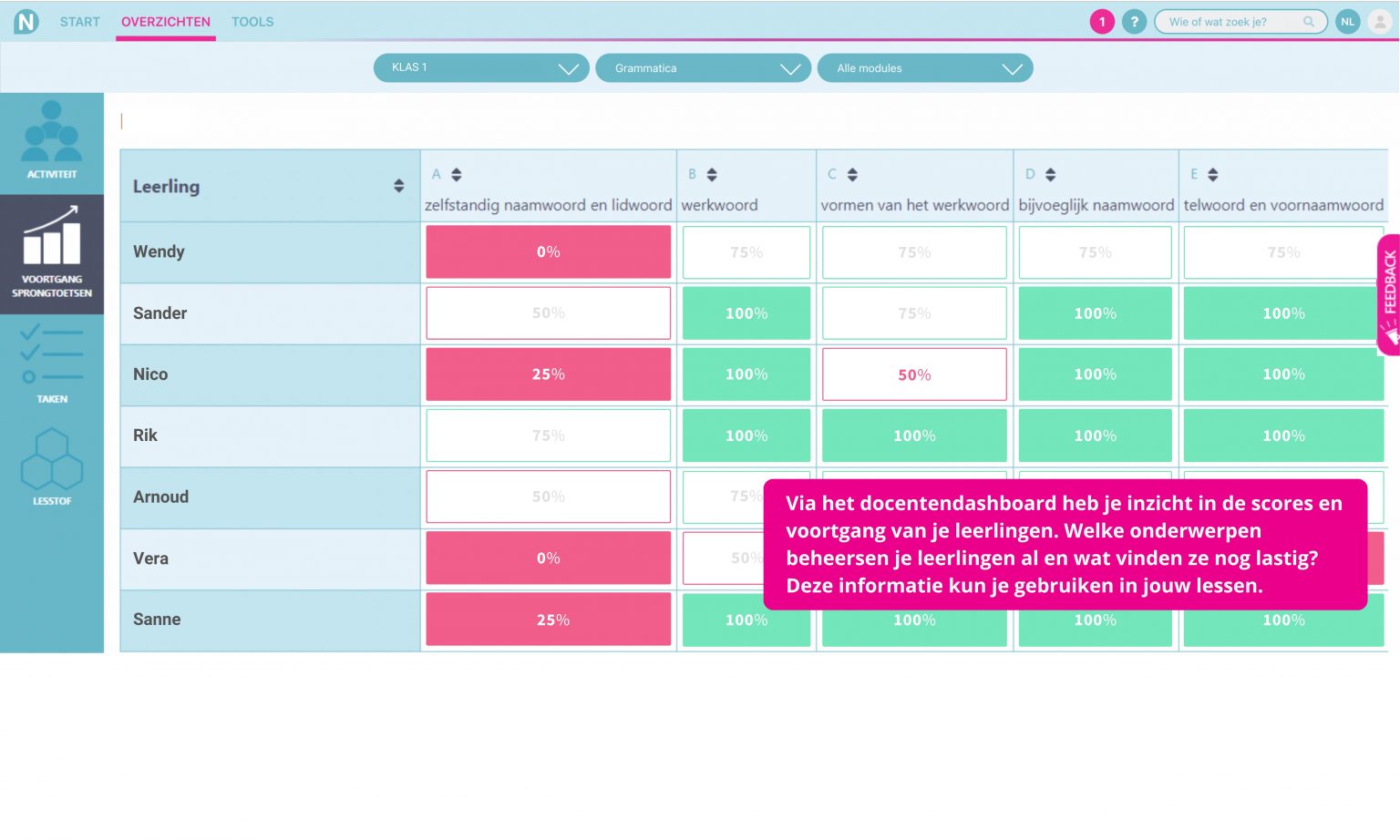The height and width of the screenshot is (840, 1400).
Task: Expand the Grammatica subject dropdown
Action: 703,68
